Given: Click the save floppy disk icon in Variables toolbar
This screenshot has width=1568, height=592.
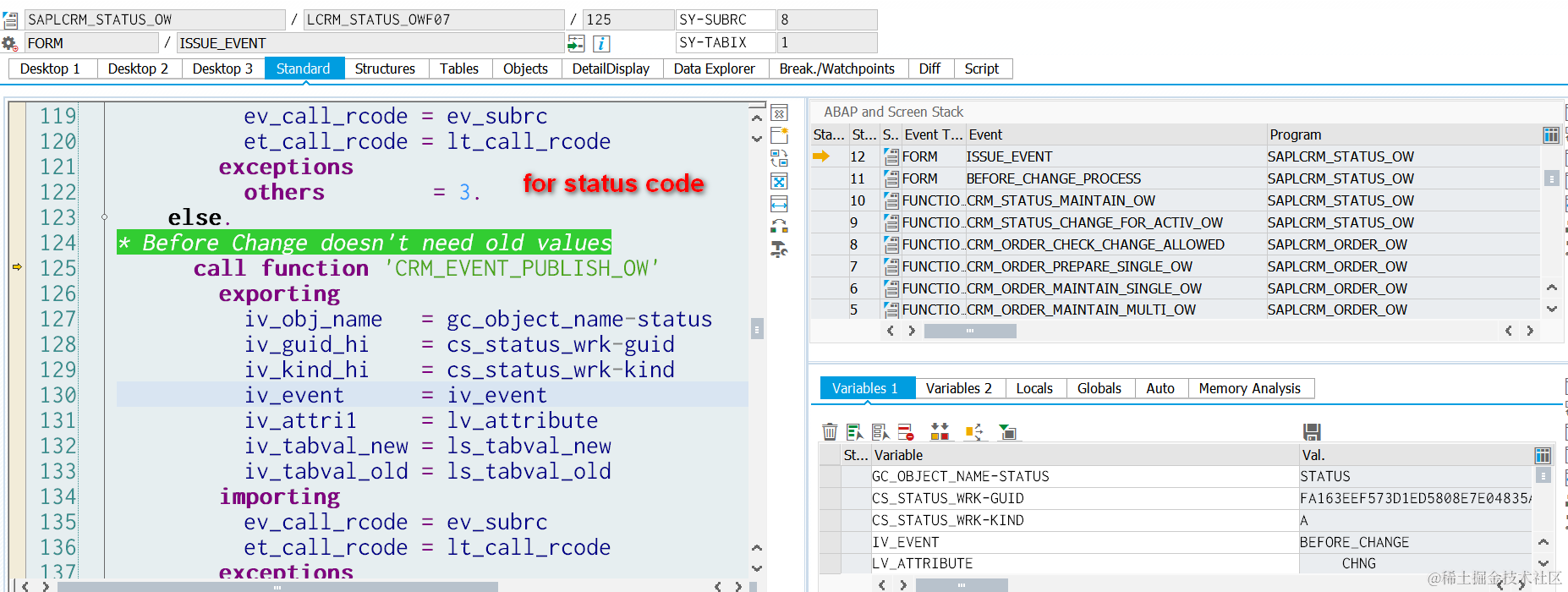Looking at the screenshot, I should [x=1312, y=432].
